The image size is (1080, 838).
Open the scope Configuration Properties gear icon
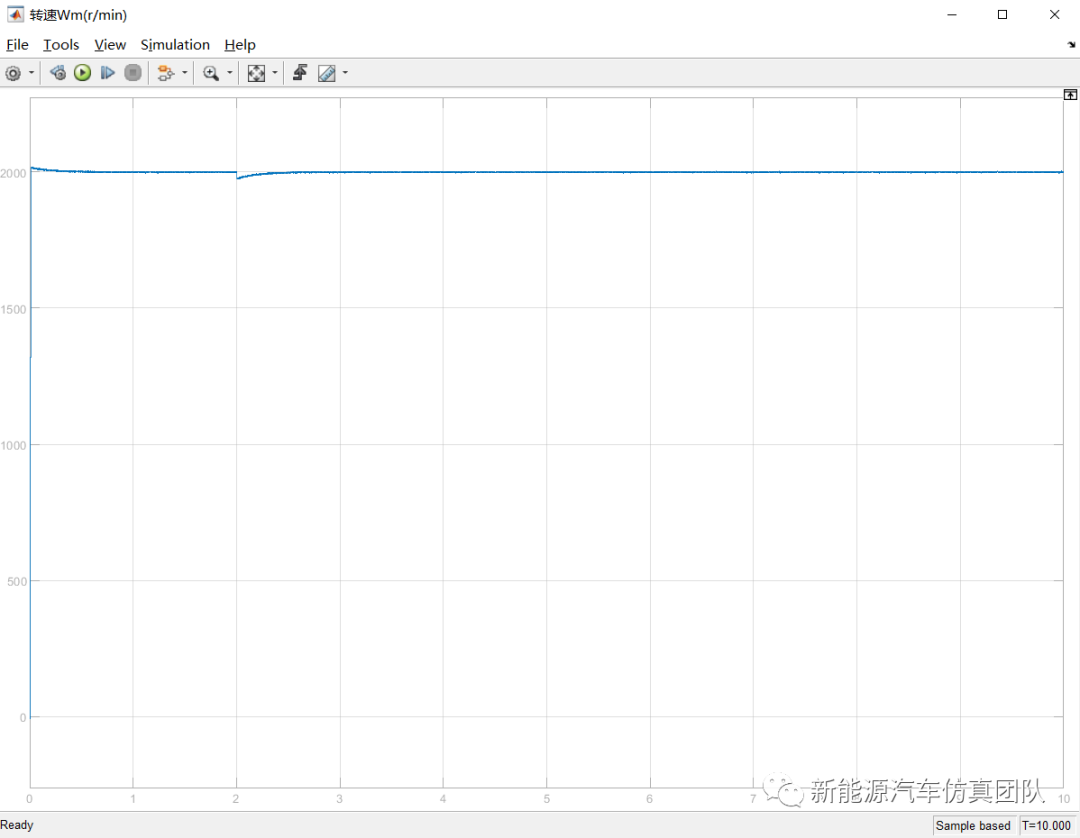click(x=13, y=73)
